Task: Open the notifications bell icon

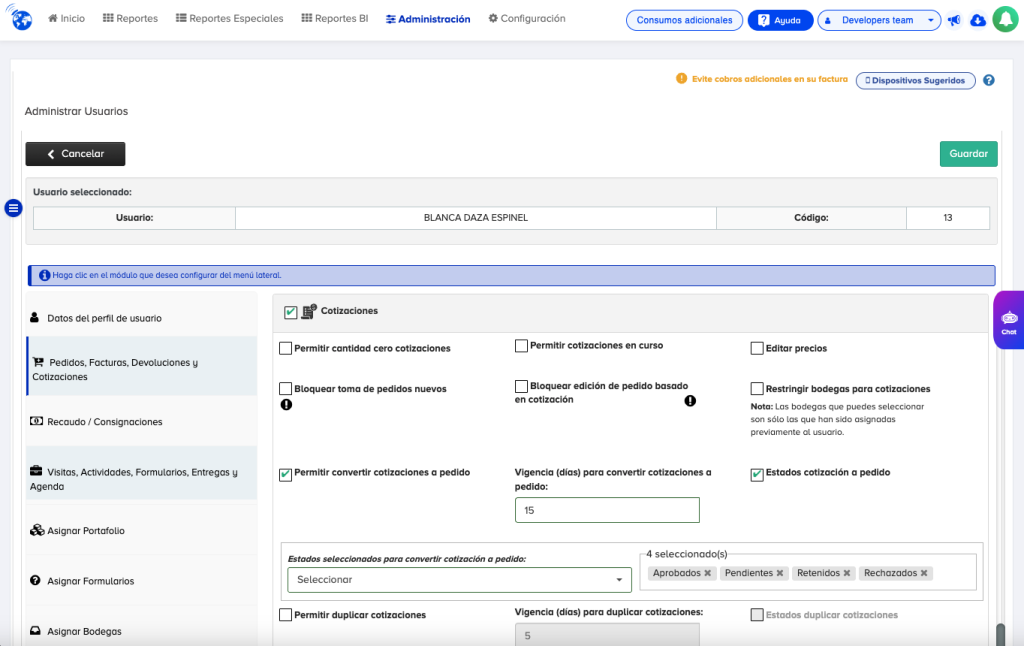Action: pos(1004,18)
